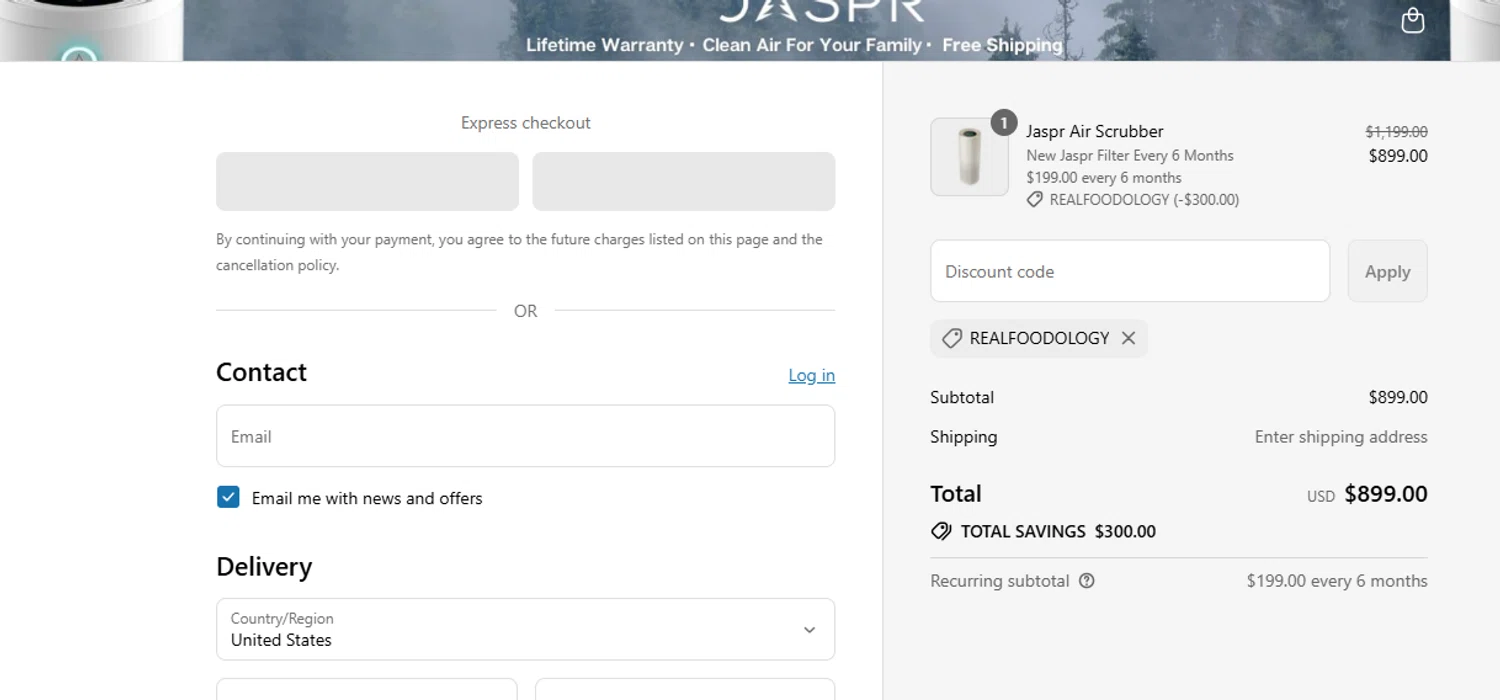Open the shopping bag cart icon

[x=1412, y=20]
